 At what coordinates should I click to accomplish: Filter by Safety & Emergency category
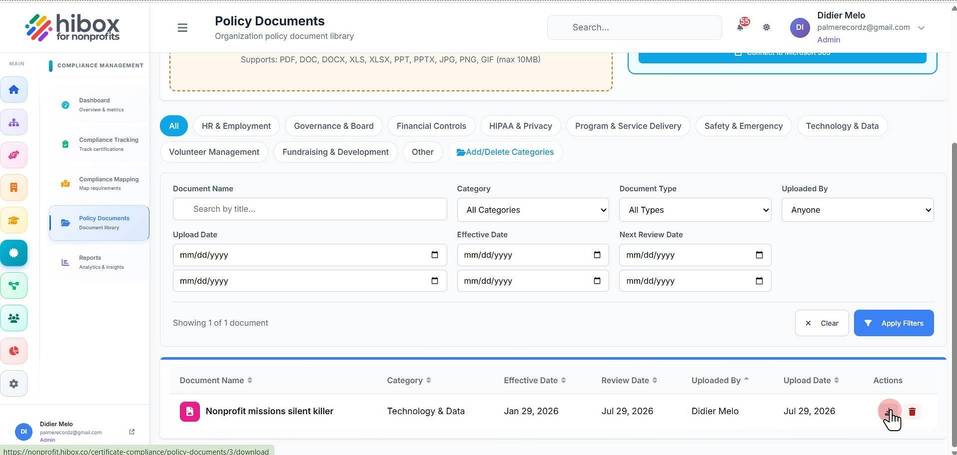click(x=743, y=126)
